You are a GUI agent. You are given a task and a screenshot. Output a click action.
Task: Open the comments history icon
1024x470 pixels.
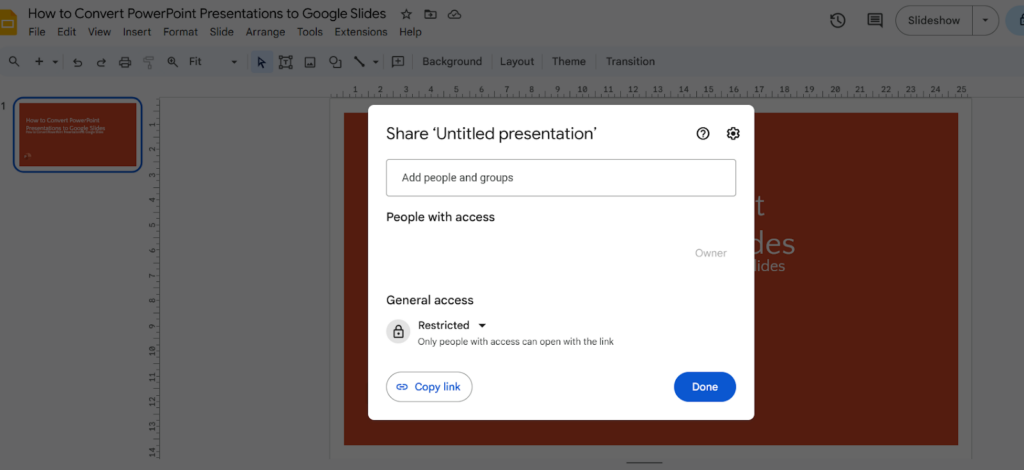point(875,20)
